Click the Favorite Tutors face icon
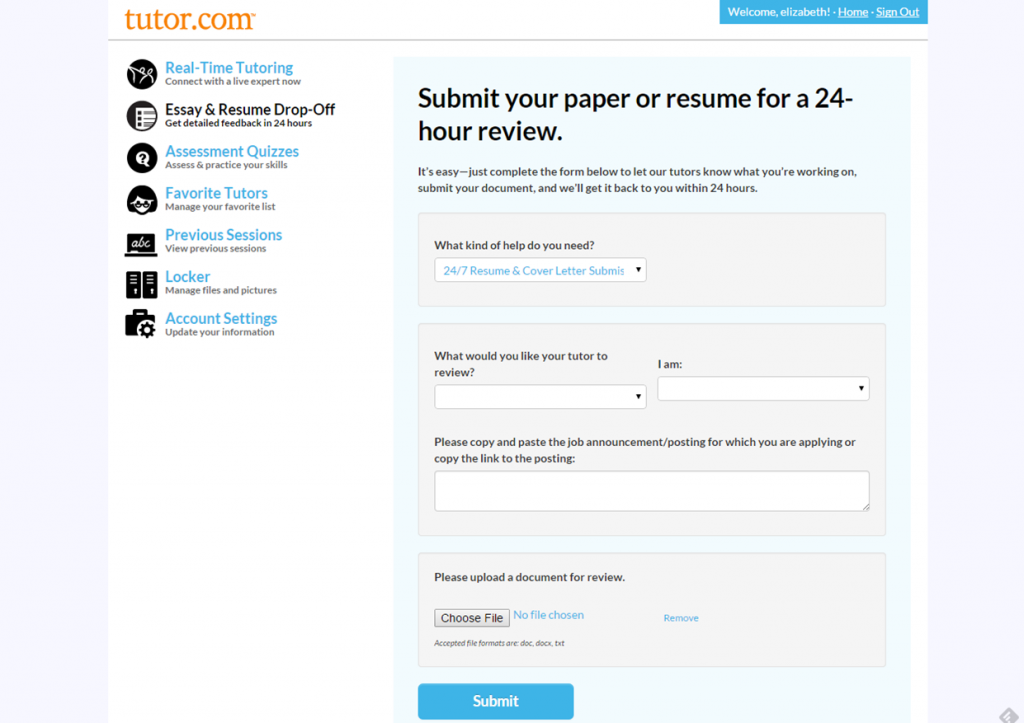The image size is (1024, 723). pos(142,200)
